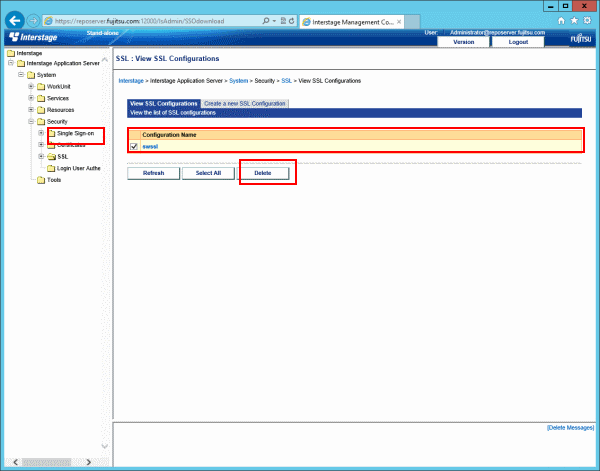This screenshot has width=600, height=471.
Task: Click the address bar search magnifier icon
Action: pos(266,21)
